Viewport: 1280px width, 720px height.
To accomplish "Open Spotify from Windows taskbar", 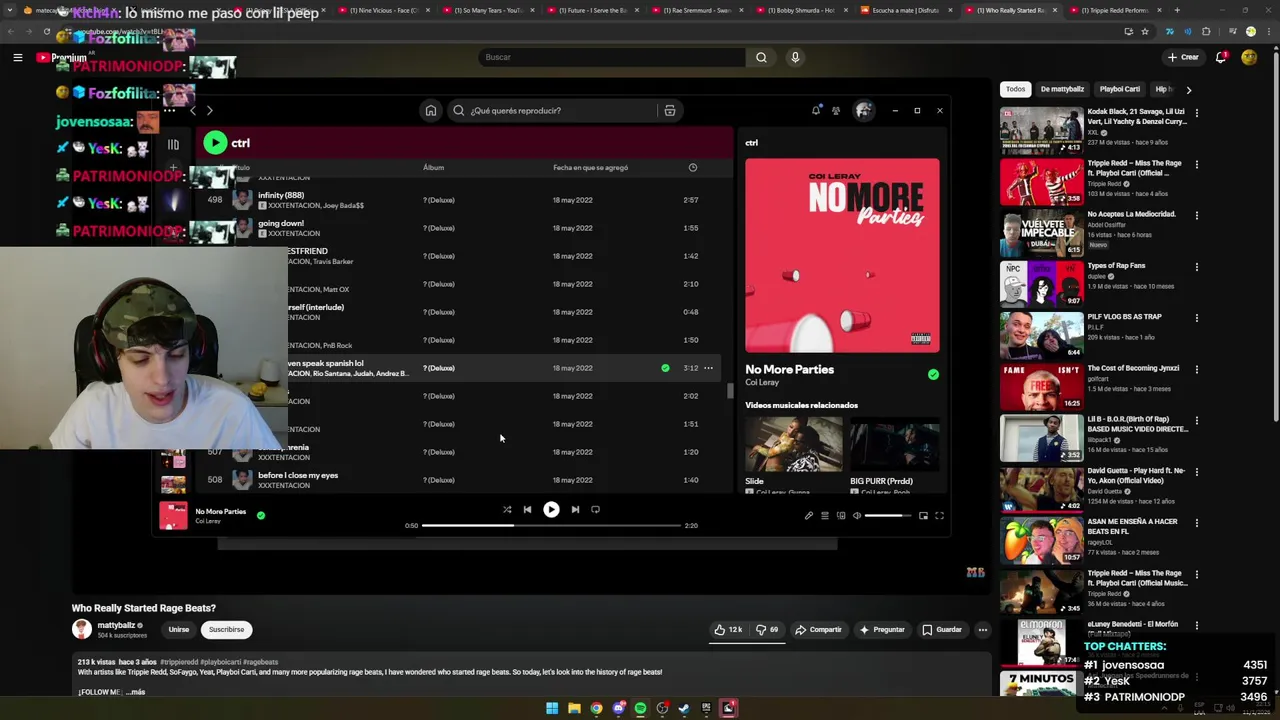I will coord(640,708).
